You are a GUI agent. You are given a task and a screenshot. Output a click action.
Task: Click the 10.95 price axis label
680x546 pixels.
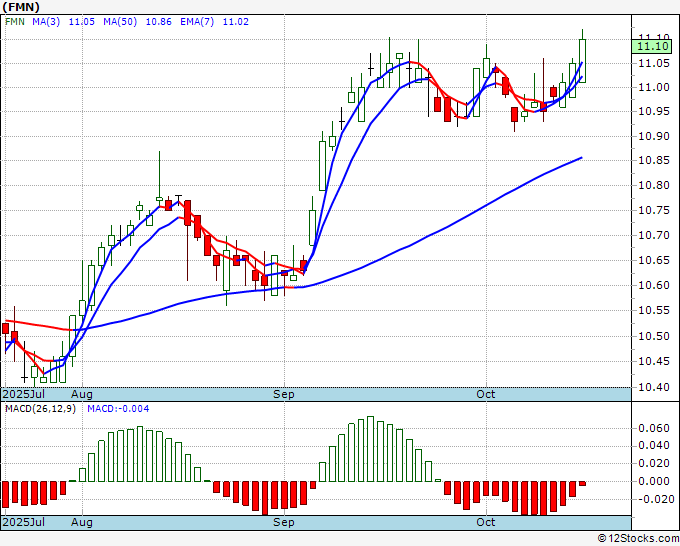654,111
